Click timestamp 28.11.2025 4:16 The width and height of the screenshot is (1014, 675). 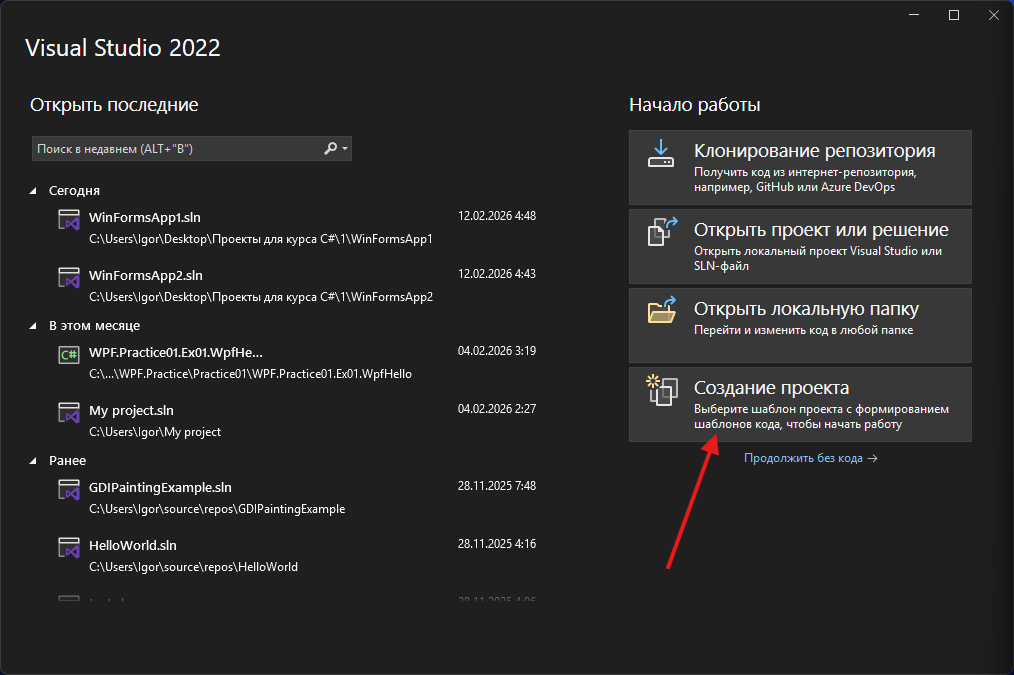pyautogui.click(x=497, y=544)
